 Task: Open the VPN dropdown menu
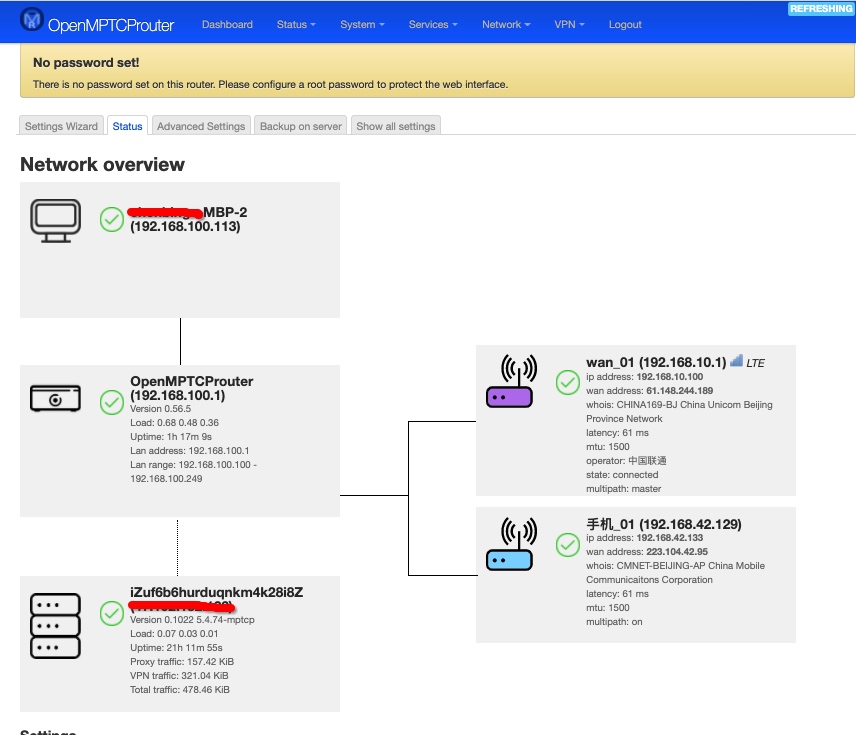[x=569, y=24]
